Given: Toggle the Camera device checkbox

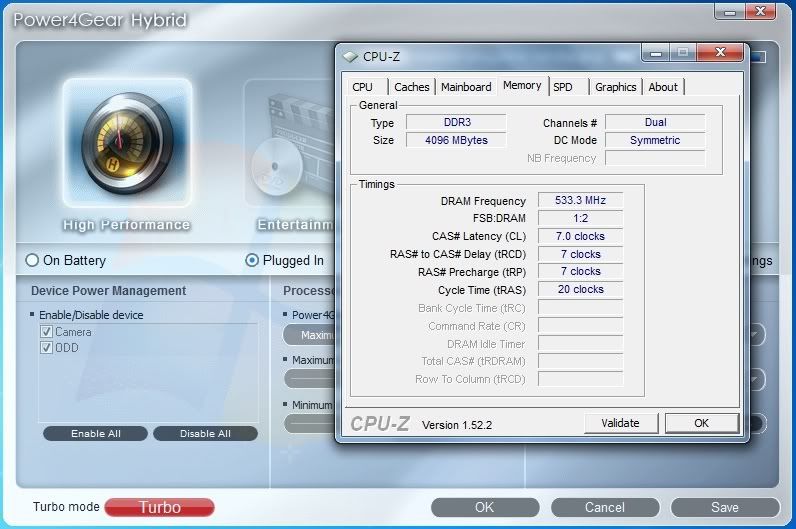Looking at the screenshot, I should pyautogui.click(x=46, y=332).
